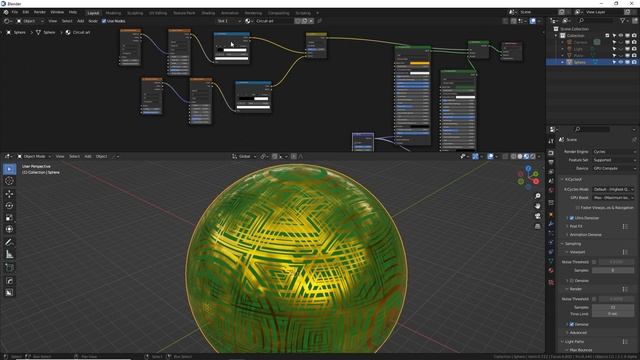Image resolution: width=640 pixels, height=360 pixels.
Task: Open the Tool properties tab icon
Action: (x=551, y=141)
